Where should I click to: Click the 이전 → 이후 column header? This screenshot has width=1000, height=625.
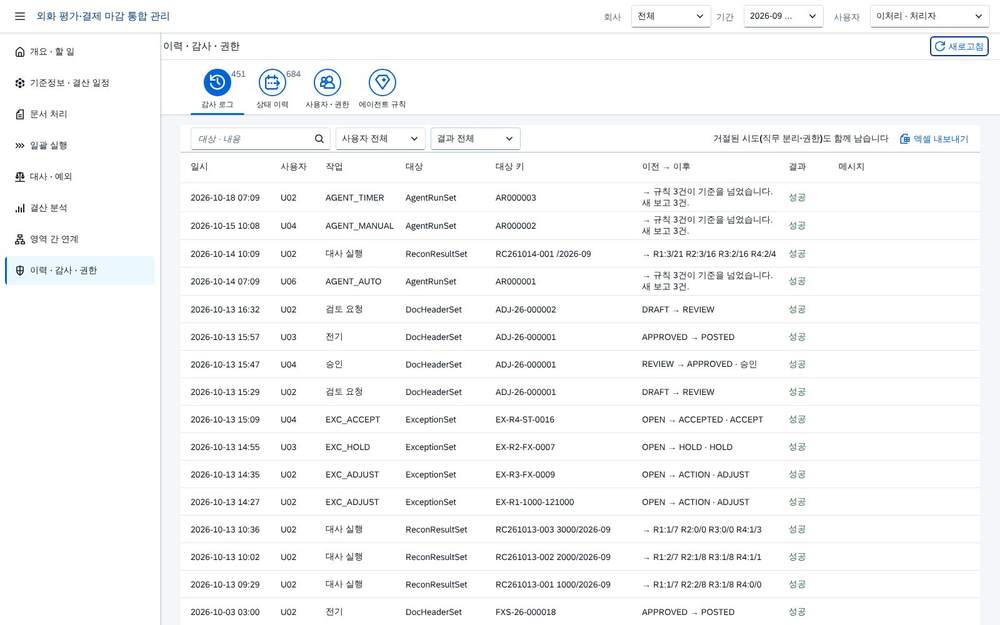pos(666,166)
